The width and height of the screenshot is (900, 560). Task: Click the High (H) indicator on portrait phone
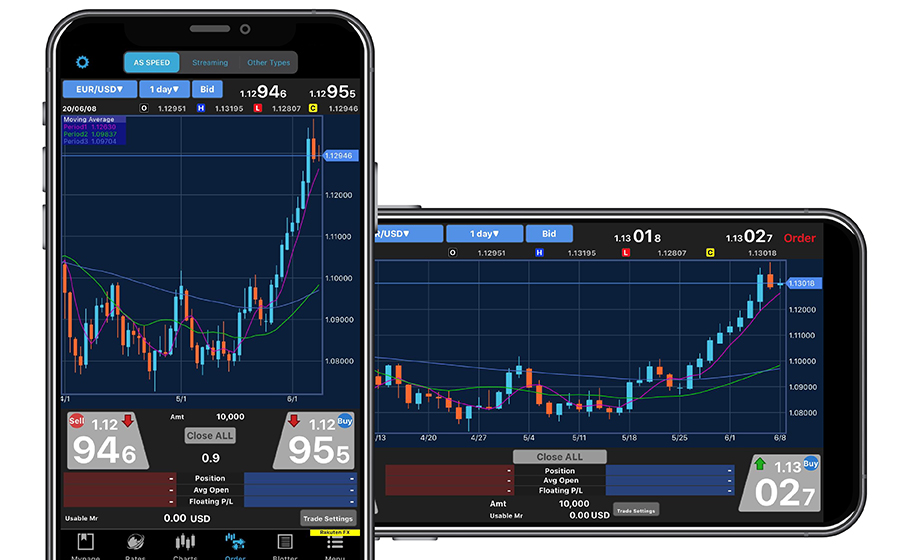tap(201, 108)
